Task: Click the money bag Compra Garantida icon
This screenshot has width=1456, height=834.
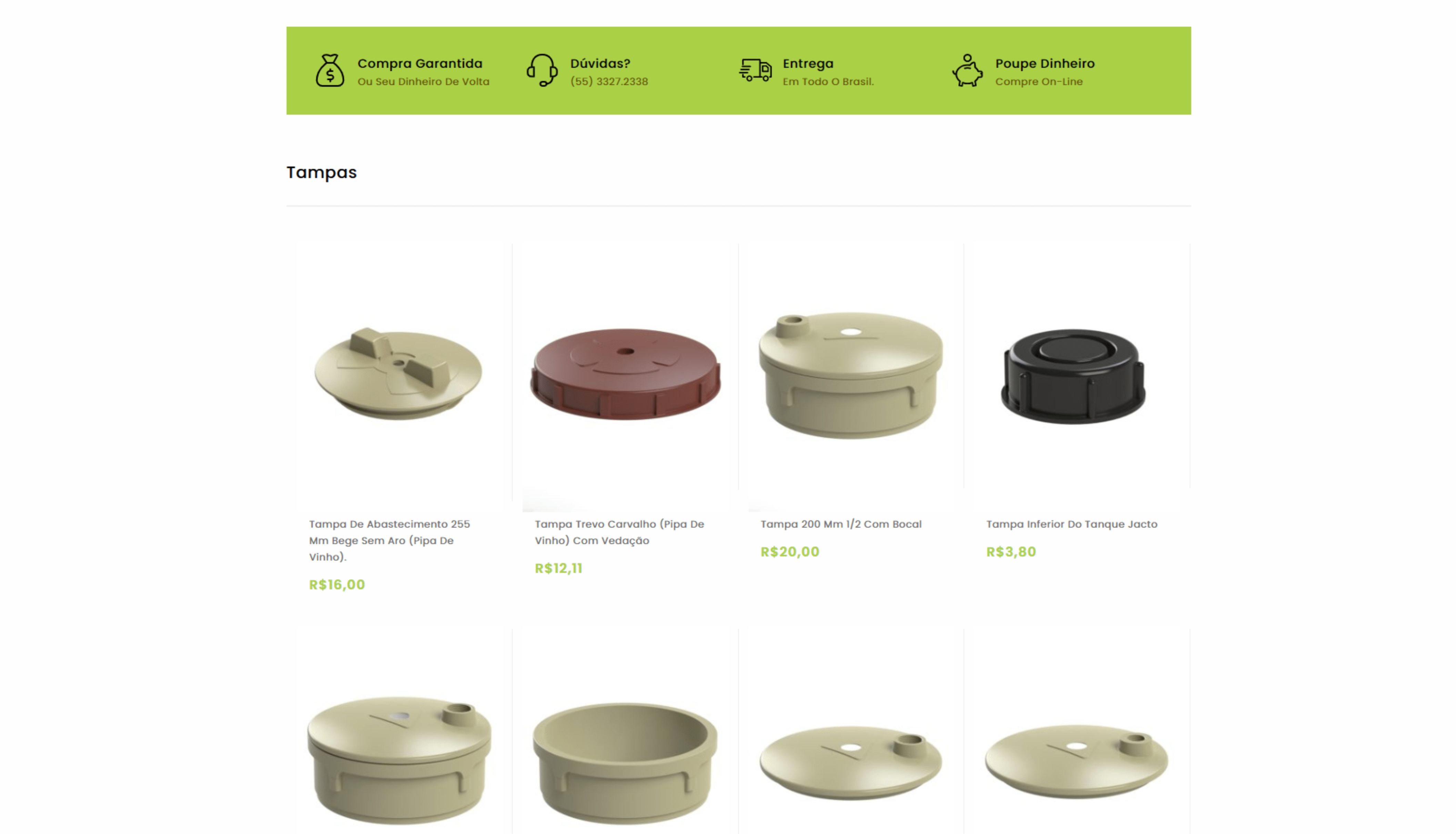Action: point(330,70)
